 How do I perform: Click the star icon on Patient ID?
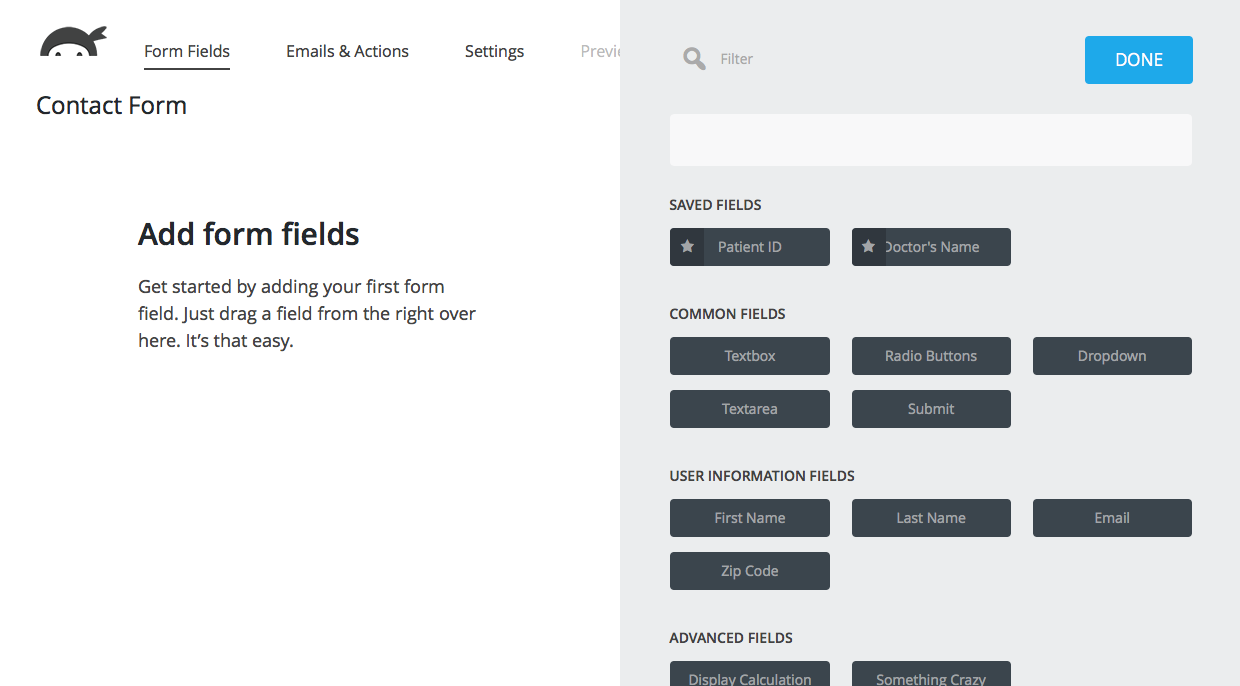click(687, 247)
